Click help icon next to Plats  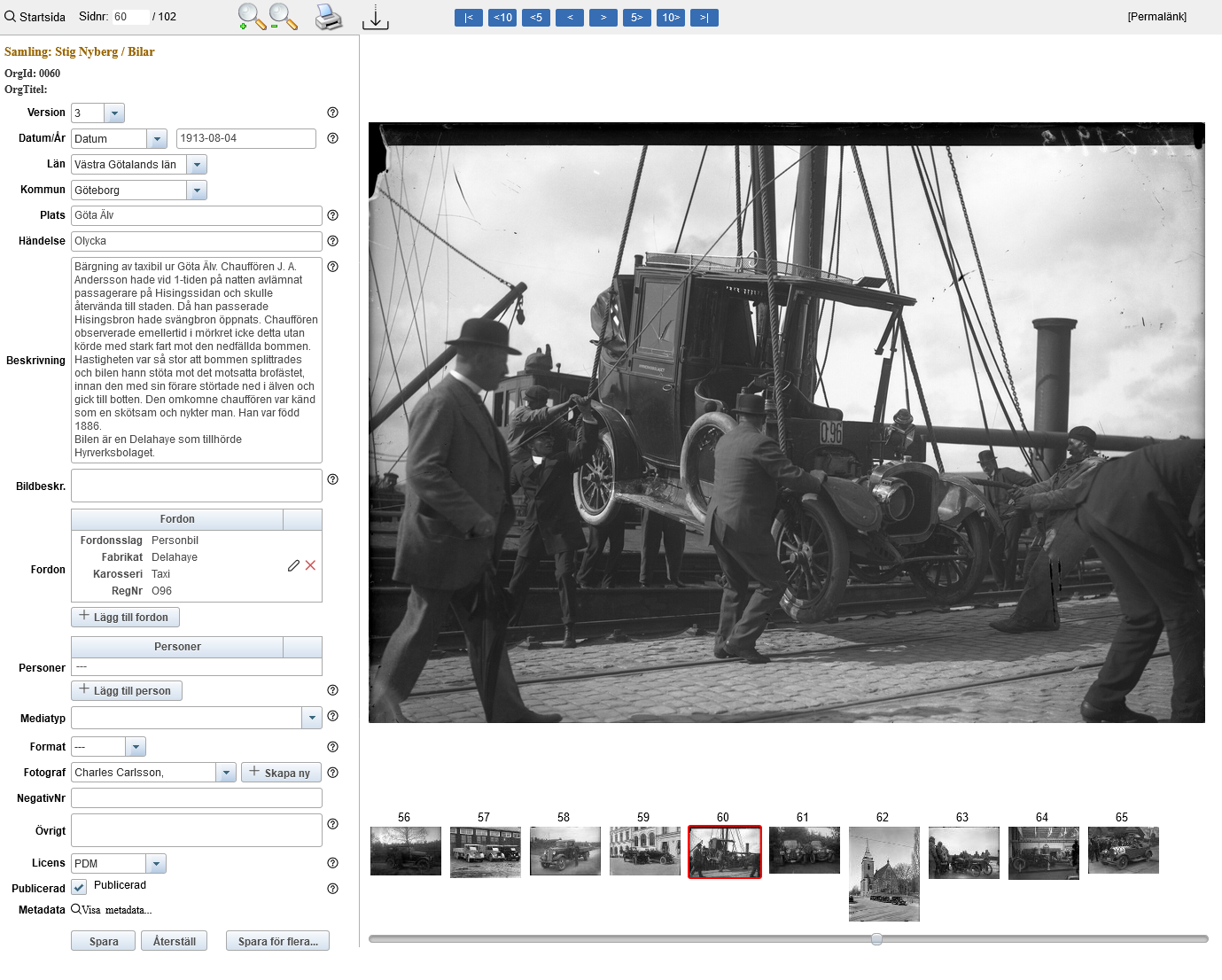coord(333,215)
